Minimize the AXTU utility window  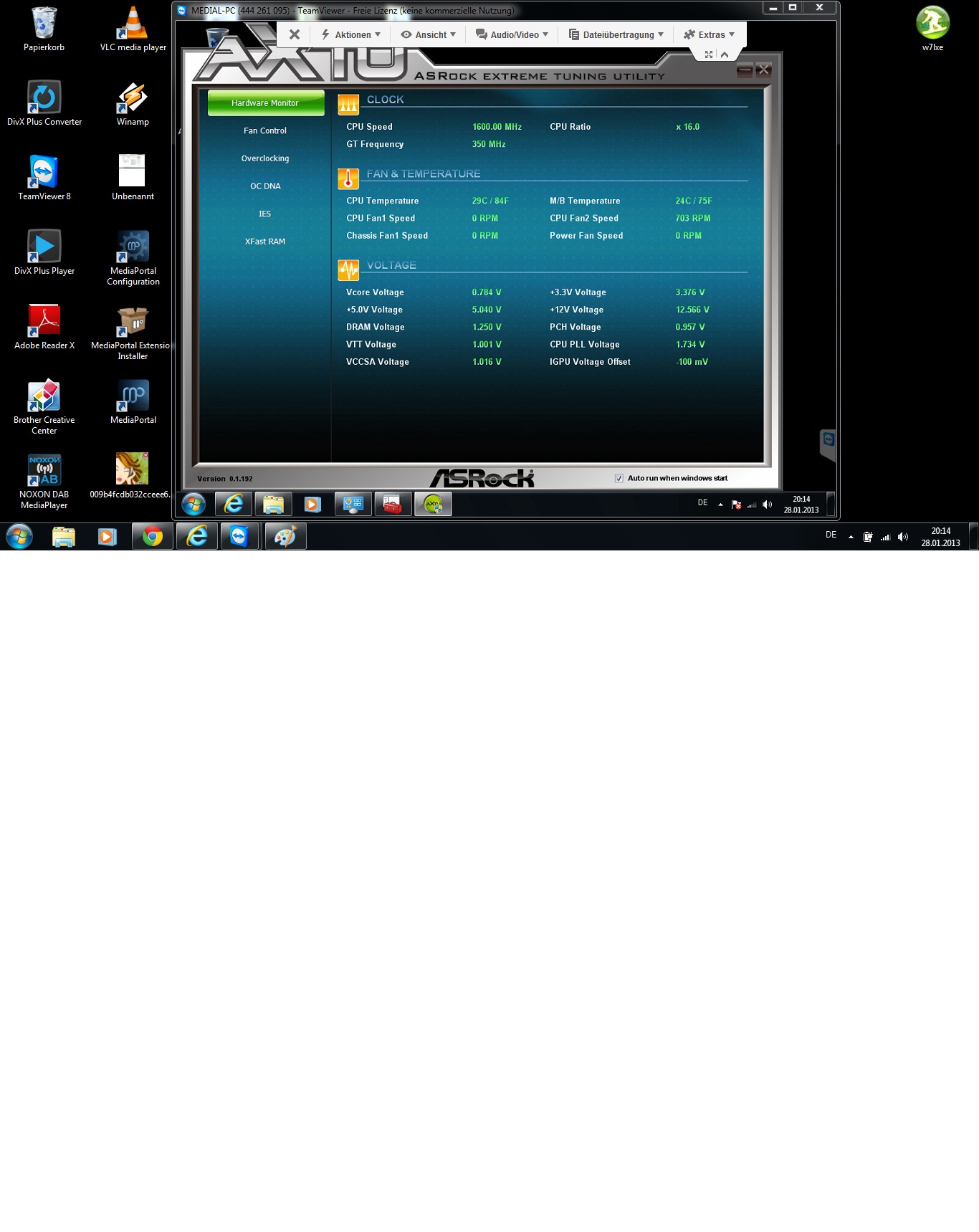pos(745,70)
